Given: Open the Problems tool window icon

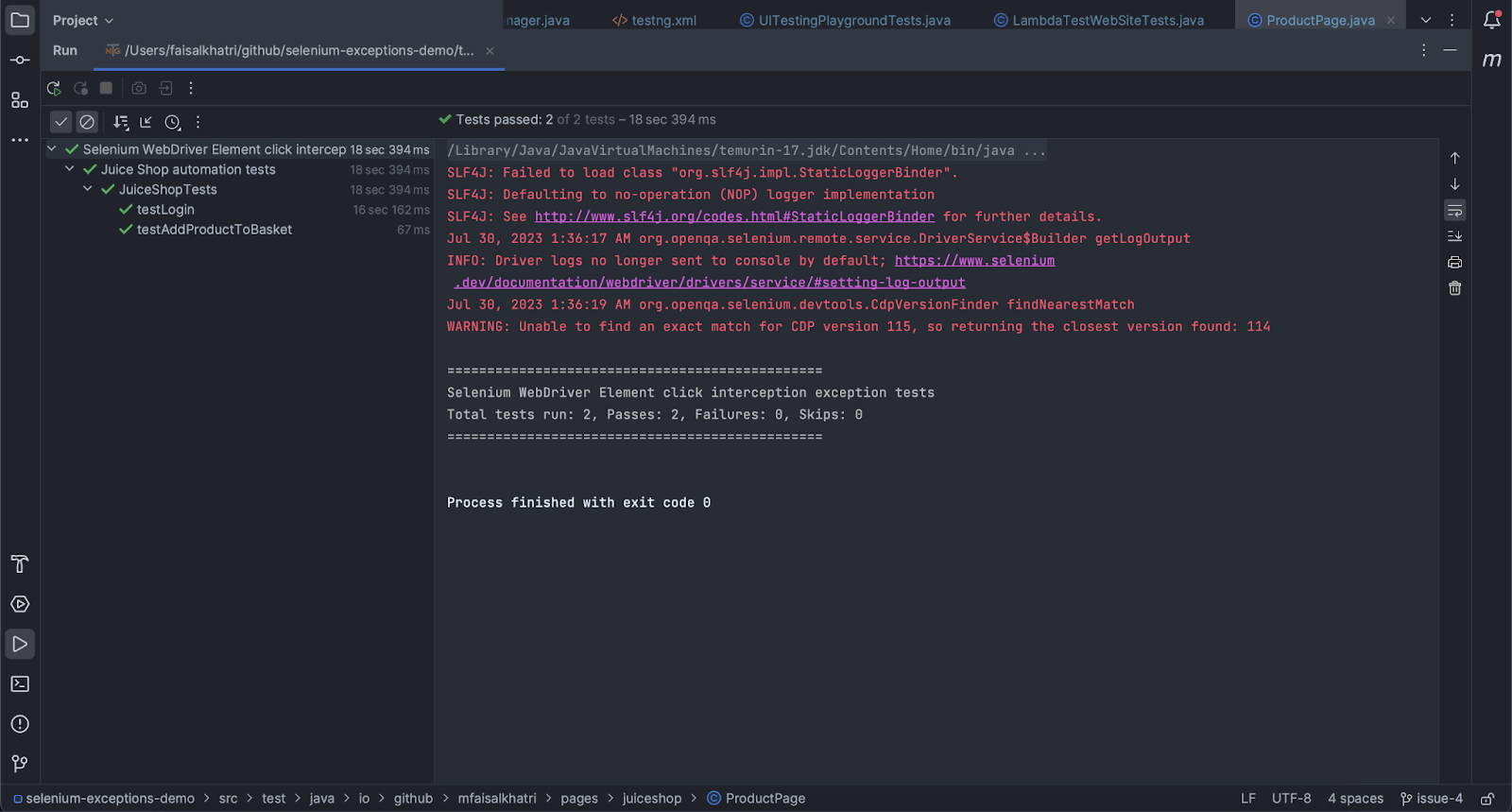Looking at the screenshot, I should [20, 724].
